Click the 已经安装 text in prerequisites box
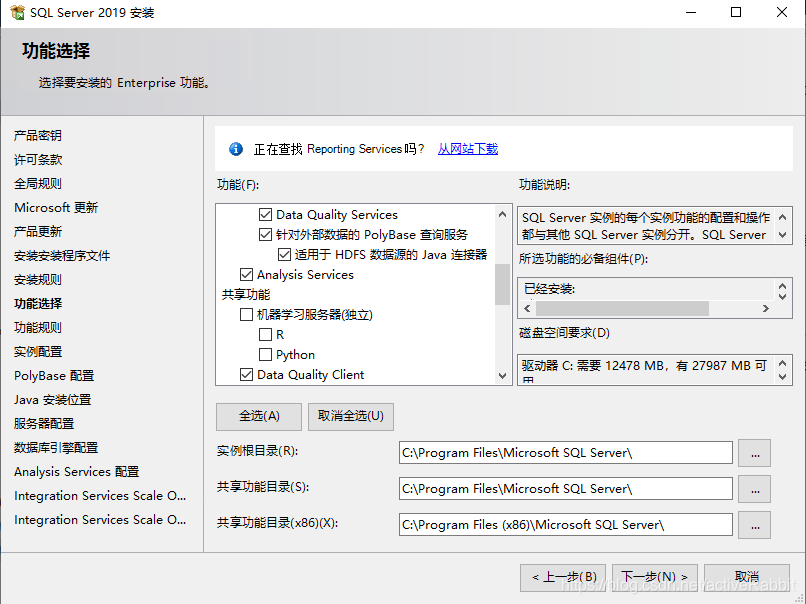The width and height of the screenshot is (806, 604). click(549, 289)
